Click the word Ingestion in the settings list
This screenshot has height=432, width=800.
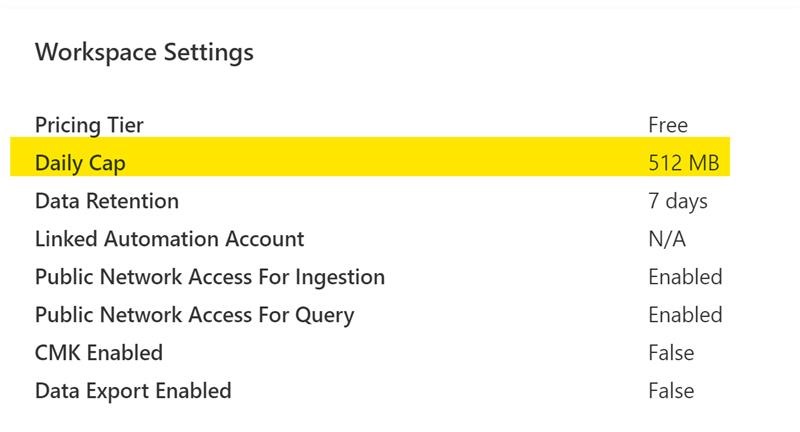point(338,277)
